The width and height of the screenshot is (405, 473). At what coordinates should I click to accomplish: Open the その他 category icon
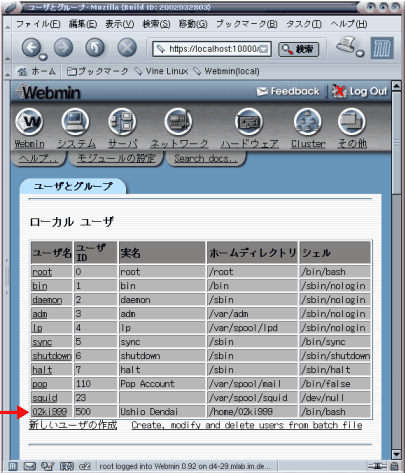352,122
